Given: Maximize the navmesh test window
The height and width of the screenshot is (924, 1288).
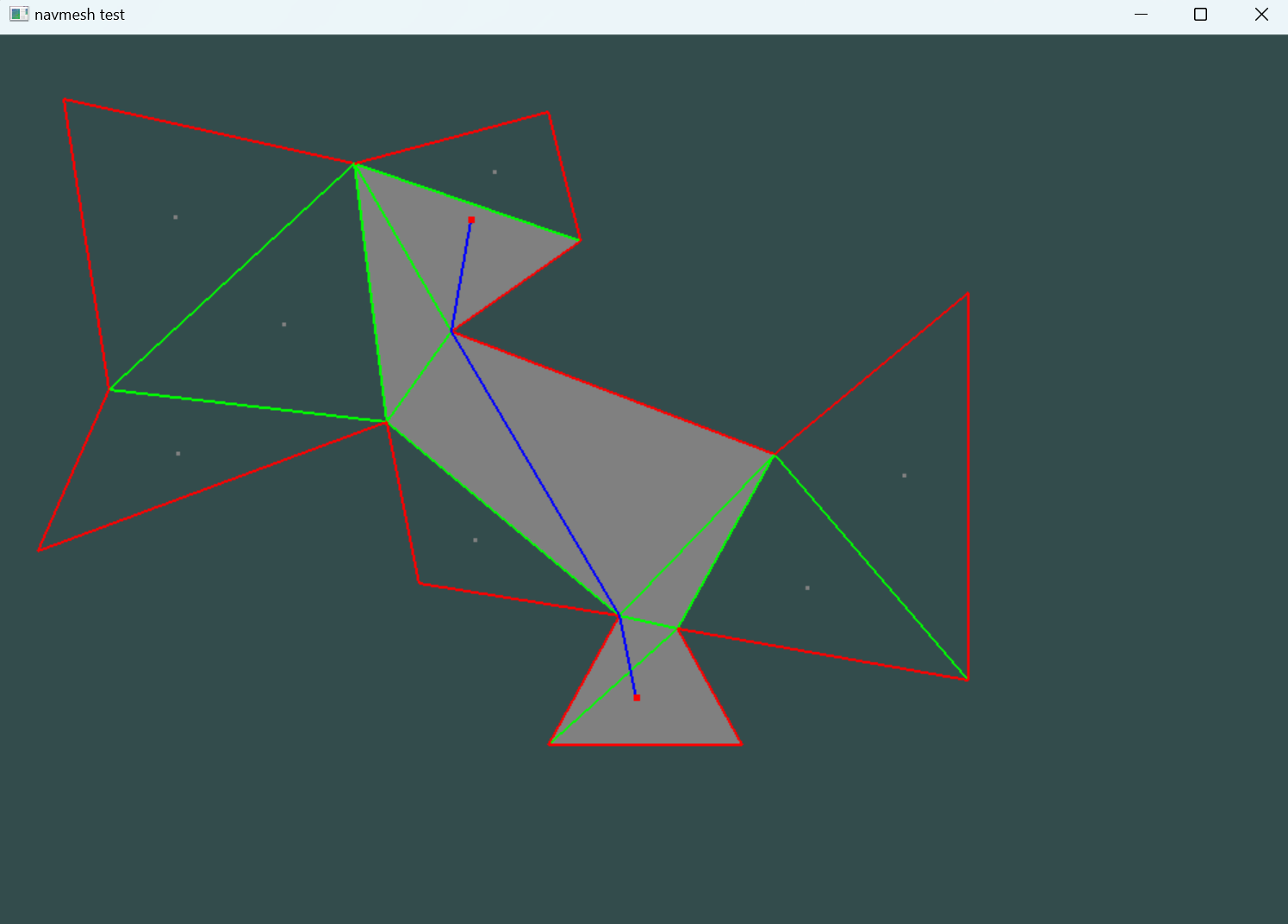Looking at the screenshot, I should 1200,14.
